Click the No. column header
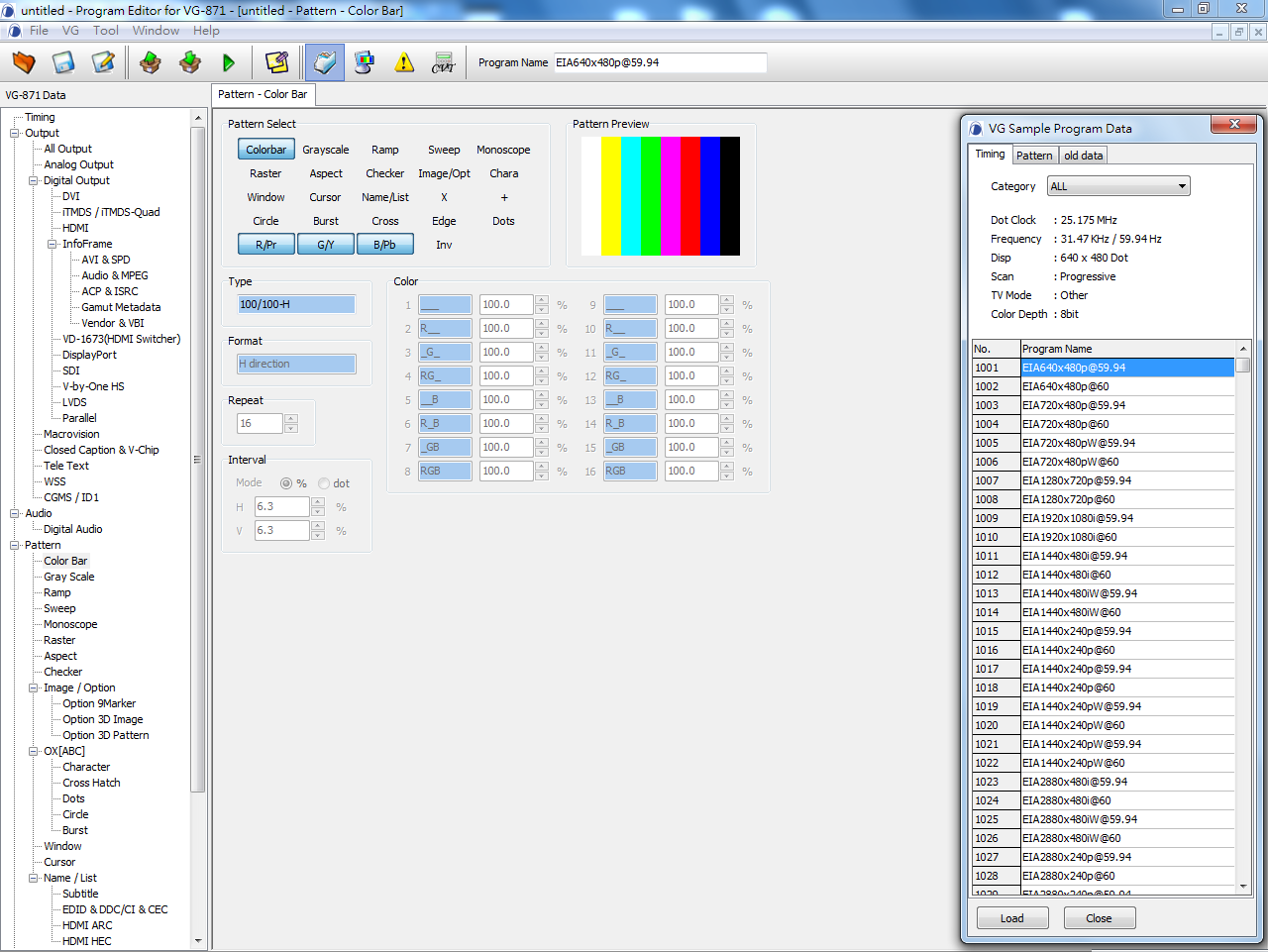 pos(996,349)
